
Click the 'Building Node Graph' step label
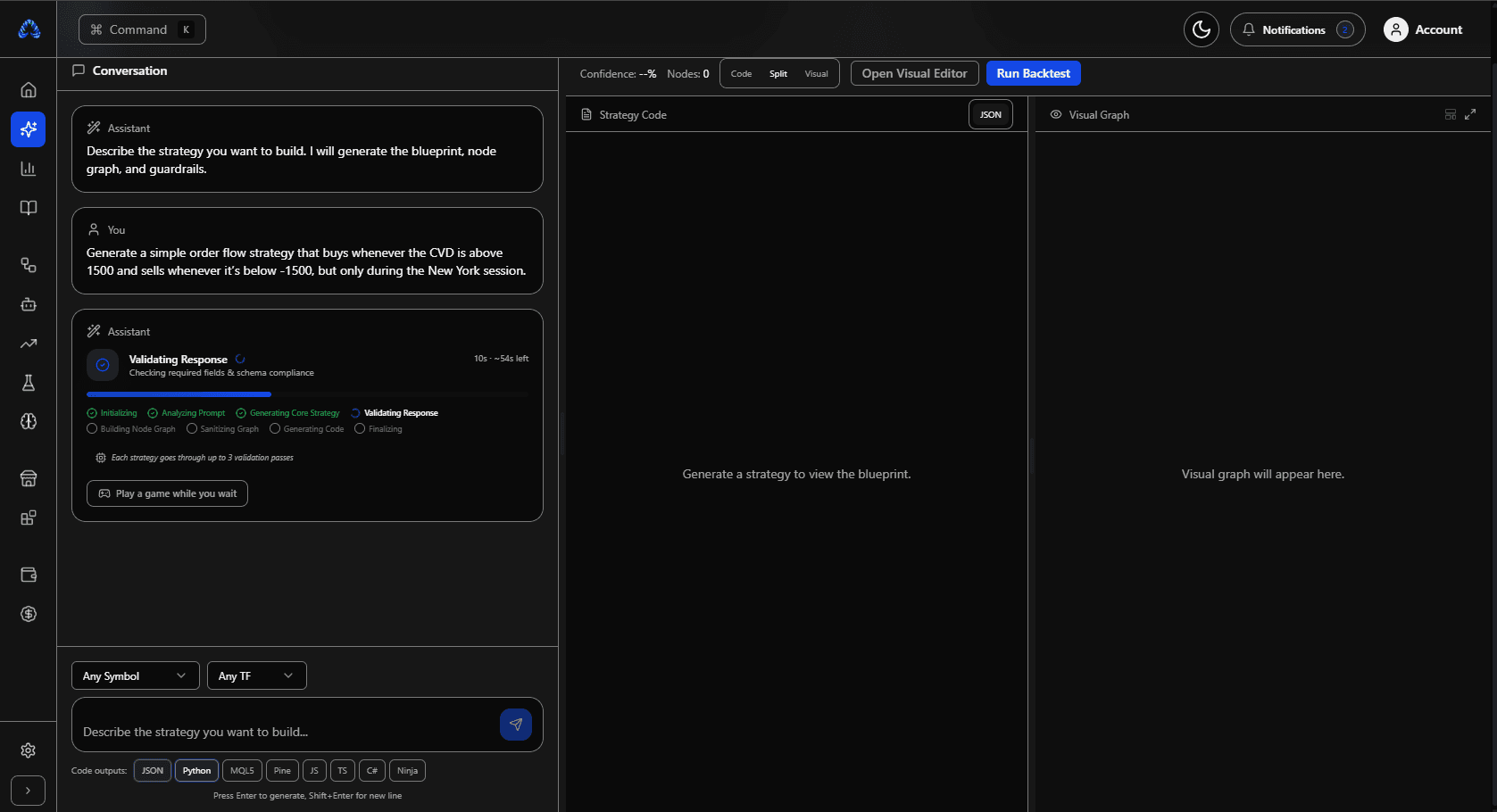137,429
